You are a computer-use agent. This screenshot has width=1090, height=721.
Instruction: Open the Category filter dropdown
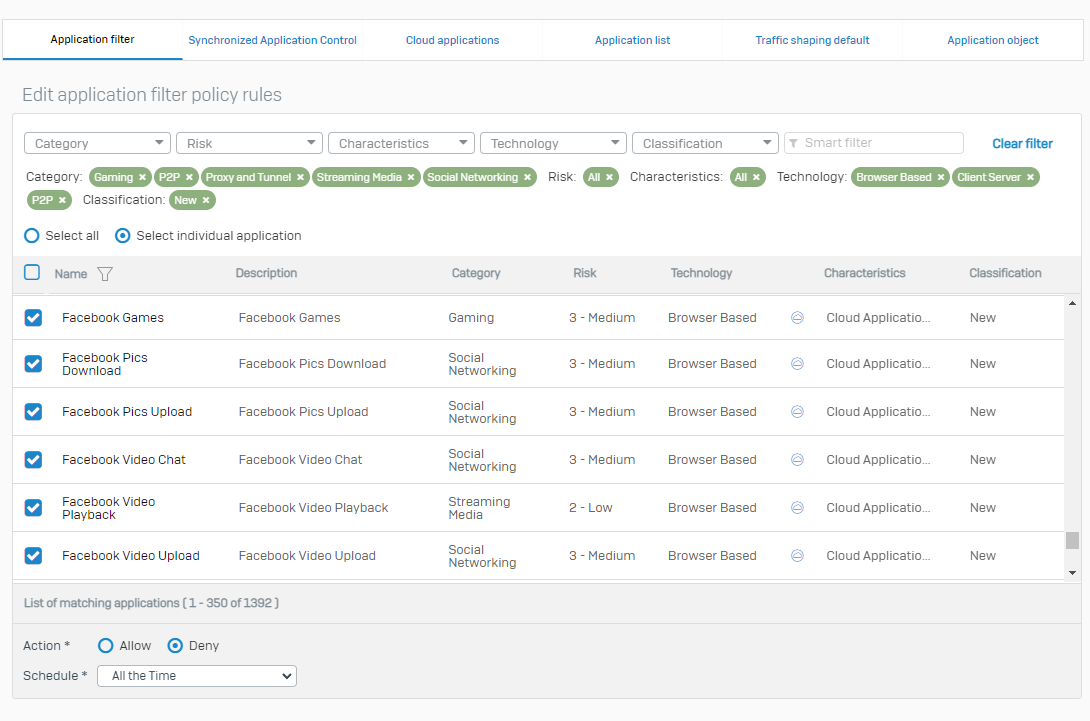[97, 143]
